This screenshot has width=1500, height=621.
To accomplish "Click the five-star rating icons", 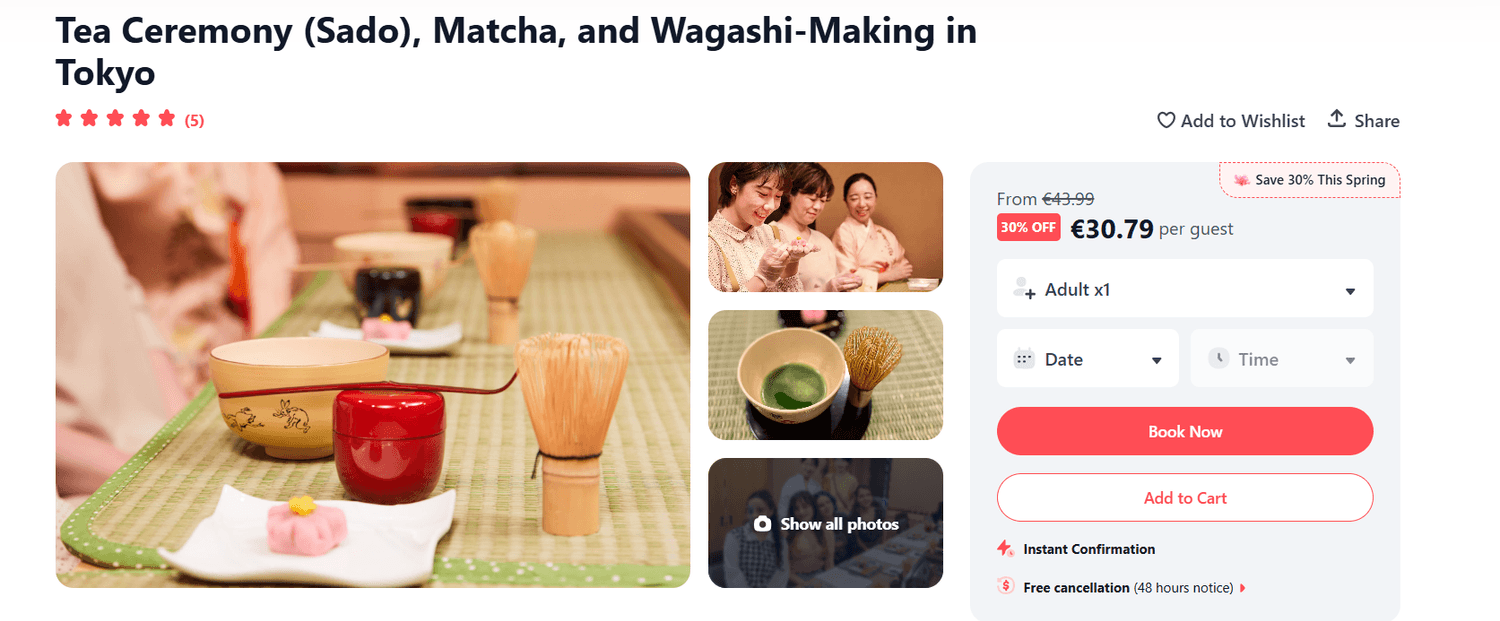I will pos(115,119).
